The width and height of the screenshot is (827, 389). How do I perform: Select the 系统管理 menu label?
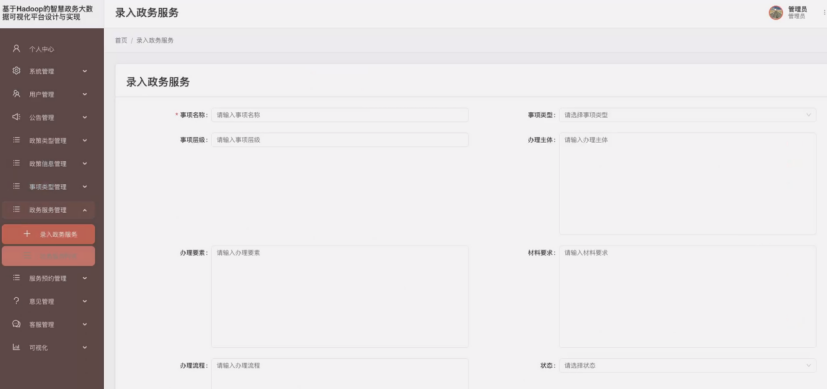[42, 71]
